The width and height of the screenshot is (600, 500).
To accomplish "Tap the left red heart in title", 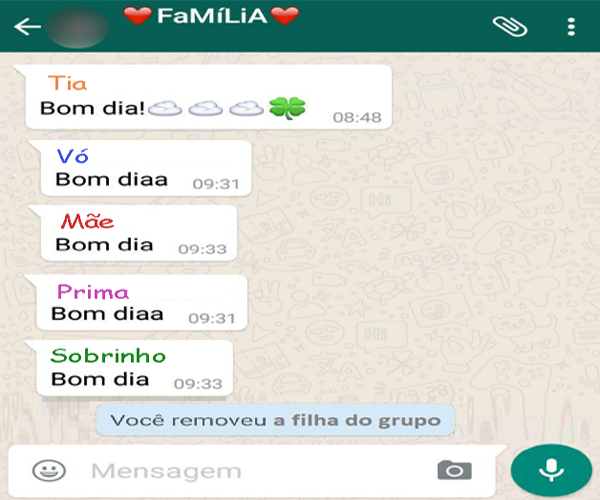I will click(137, 16).
